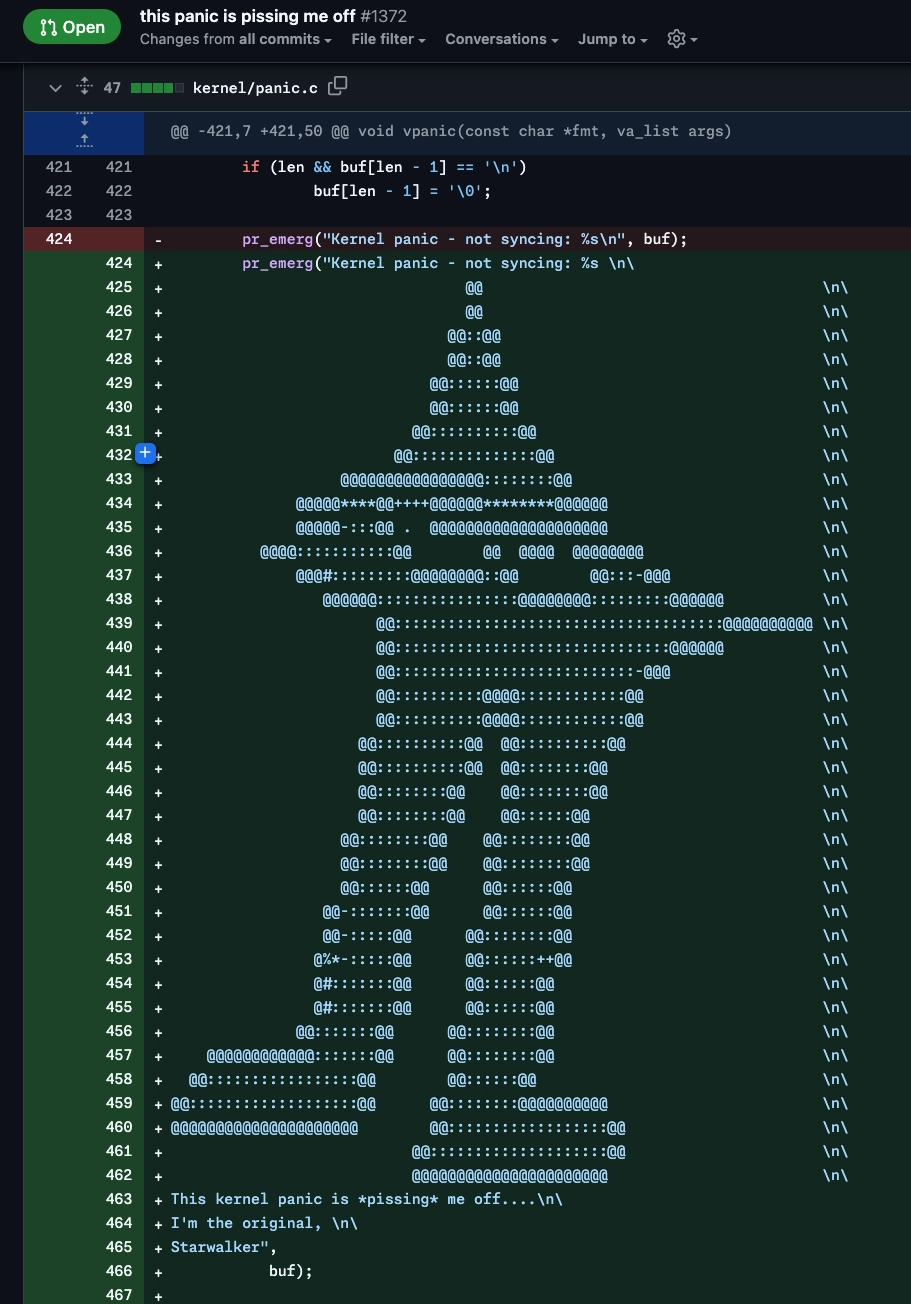Expand hidden lines above the hunk header

click(x=84, y=131)
